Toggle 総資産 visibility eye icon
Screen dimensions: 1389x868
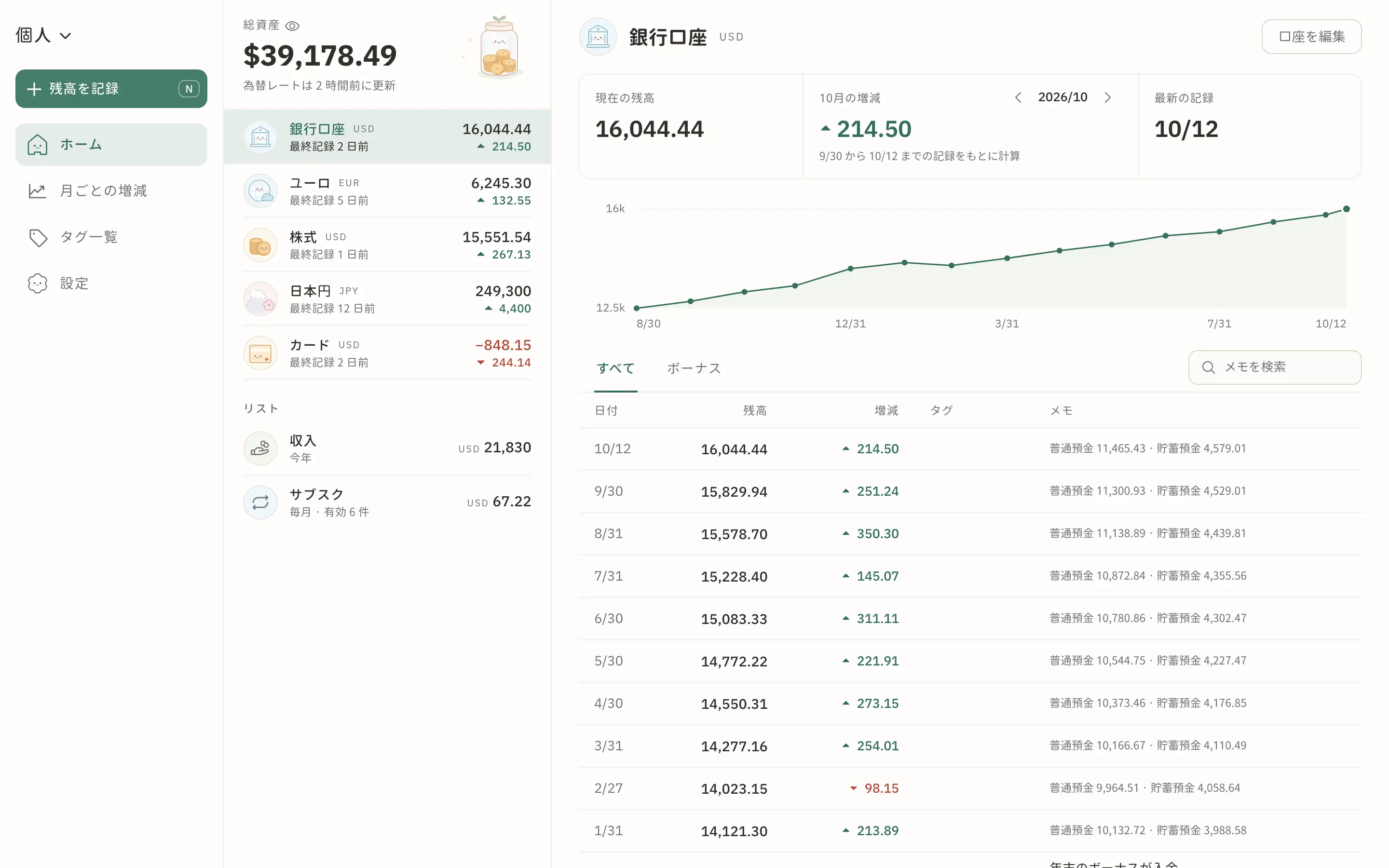pos(292,26)
